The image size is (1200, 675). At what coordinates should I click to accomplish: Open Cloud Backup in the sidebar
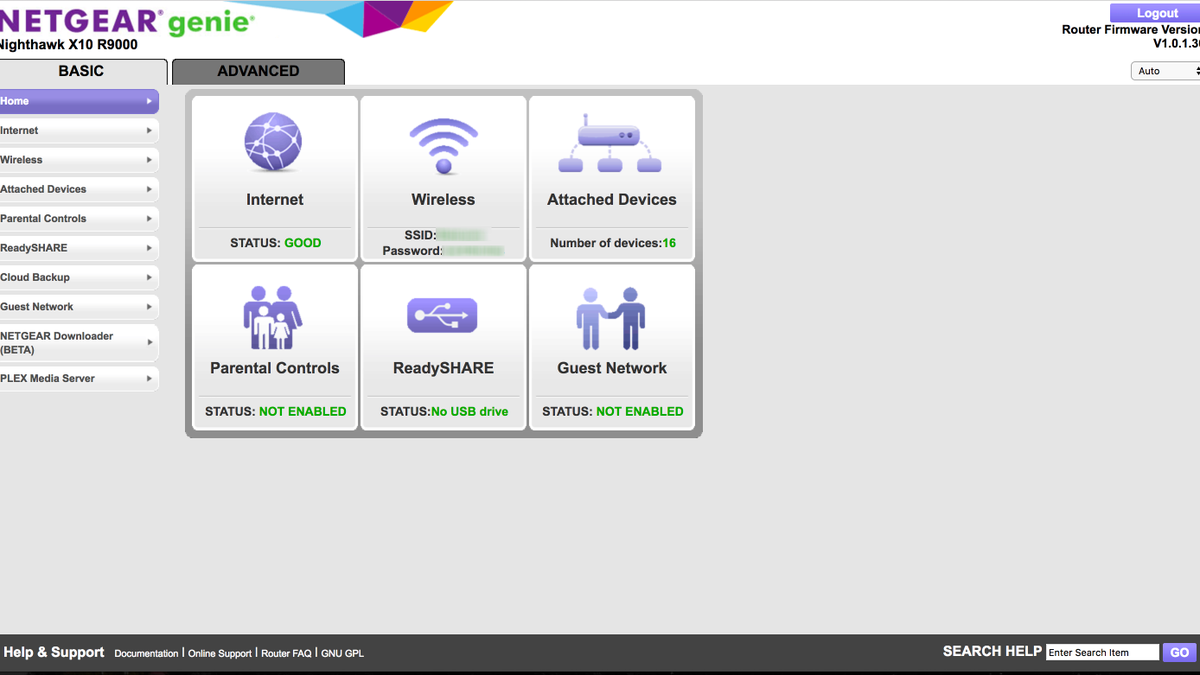click(79, 277)
